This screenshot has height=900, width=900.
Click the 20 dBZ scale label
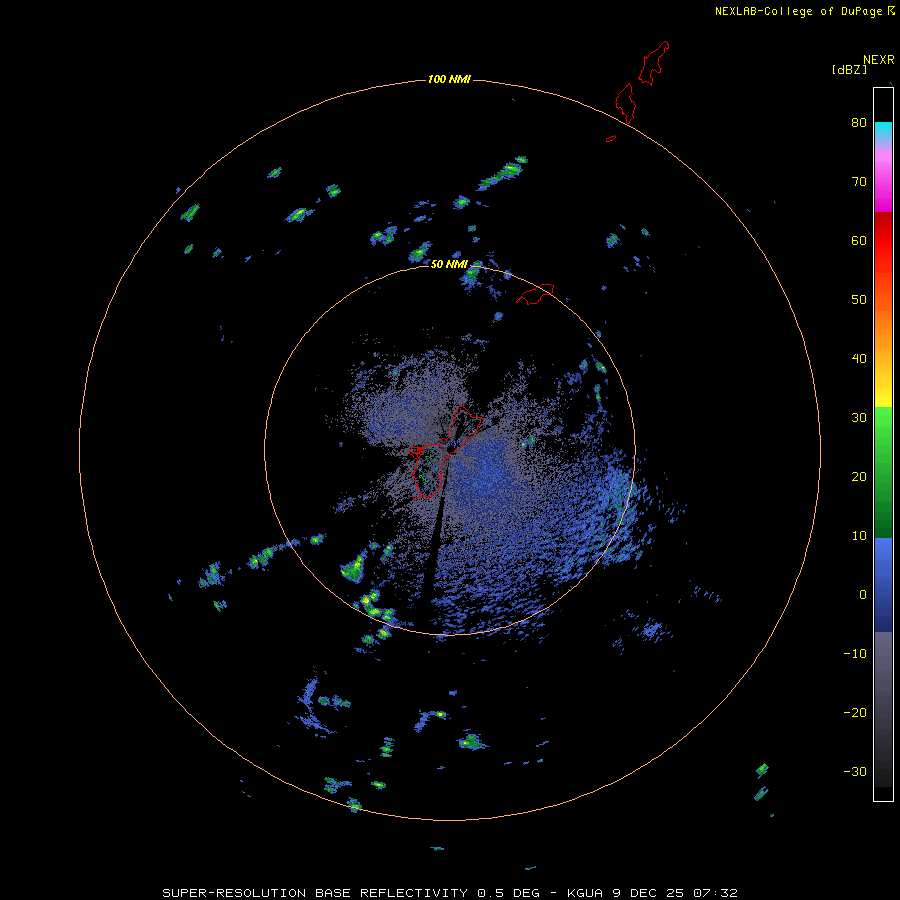(859, 477)
